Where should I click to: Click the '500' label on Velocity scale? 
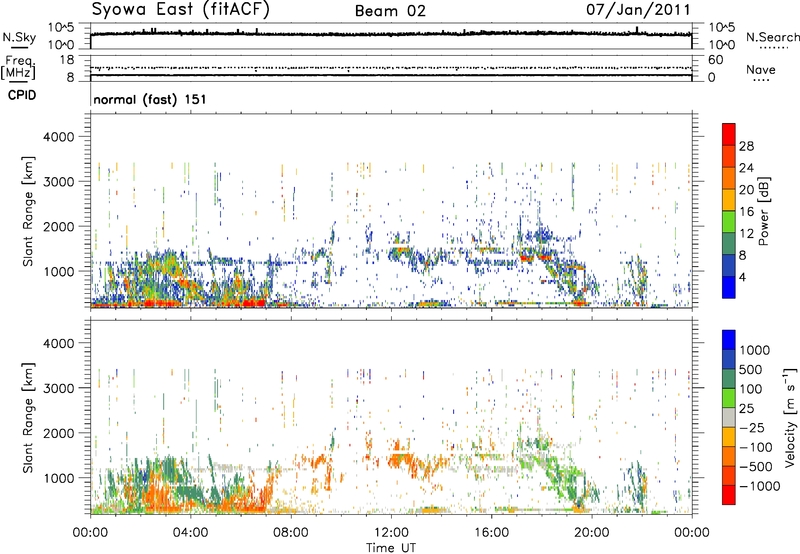pyautogui.click(x=751, y=370)
